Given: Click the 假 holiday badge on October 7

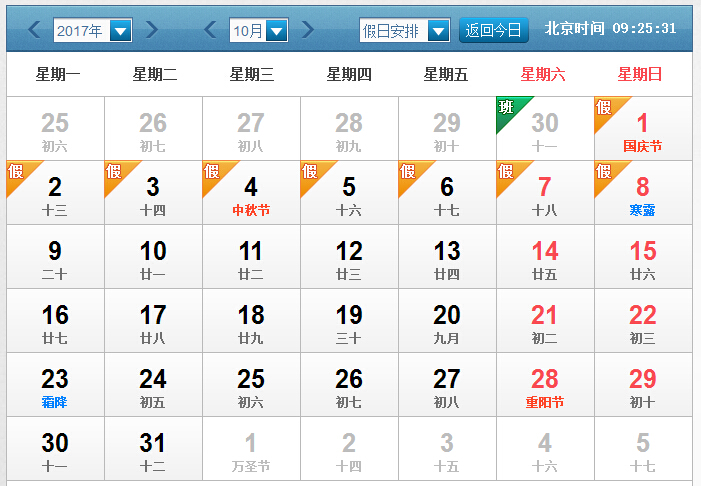Looking at the screenshot, I should 508,172.
